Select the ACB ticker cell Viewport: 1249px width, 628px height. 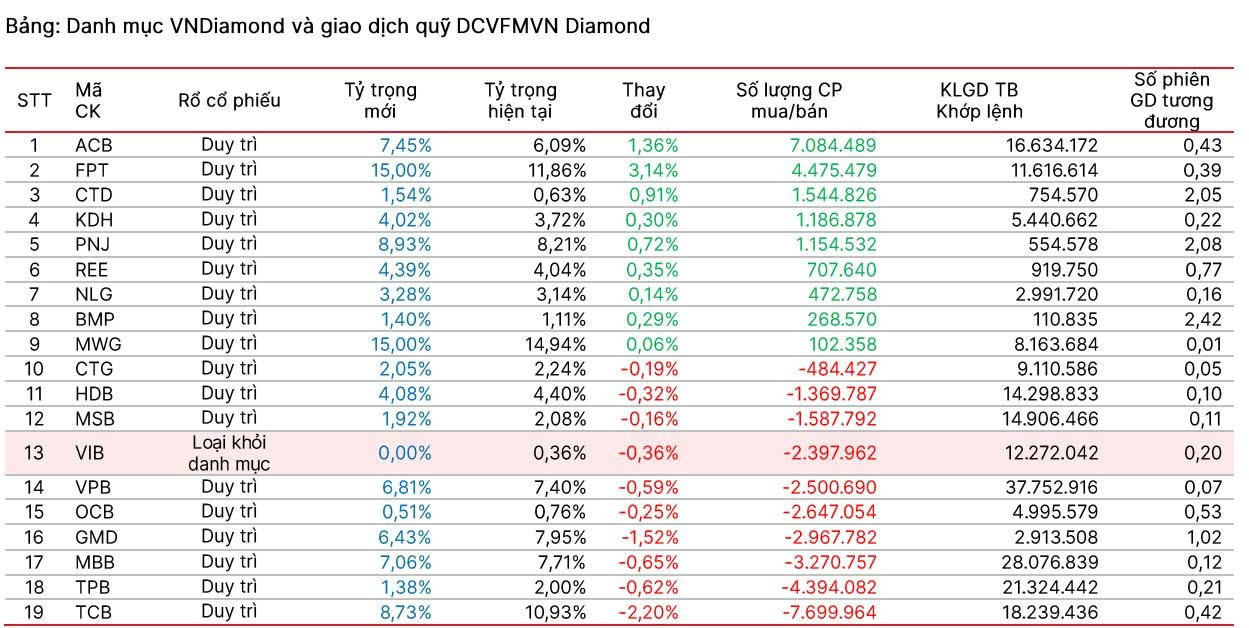pos(94,146)
